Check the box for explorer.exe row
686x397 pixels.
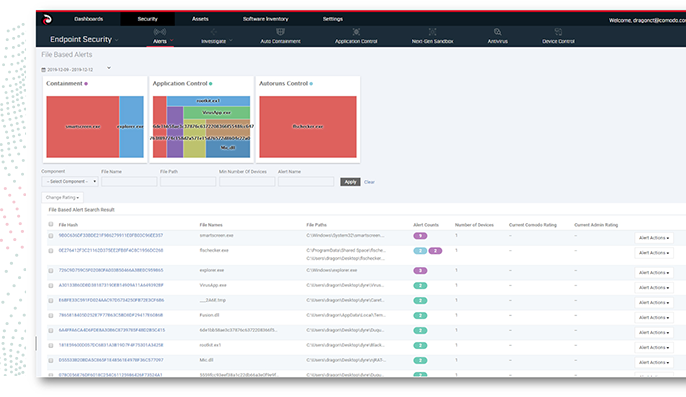51,271
